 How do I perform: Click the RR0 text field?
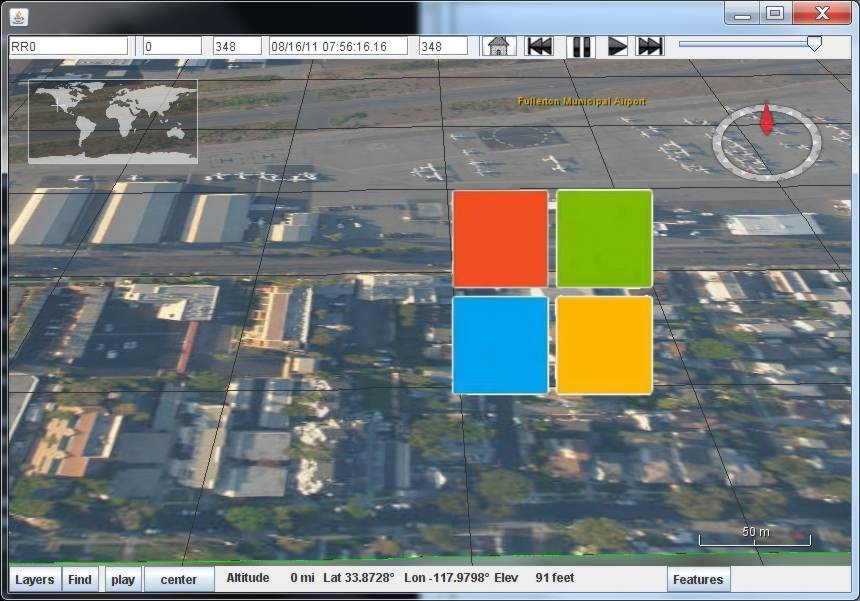tap(68, 46)
